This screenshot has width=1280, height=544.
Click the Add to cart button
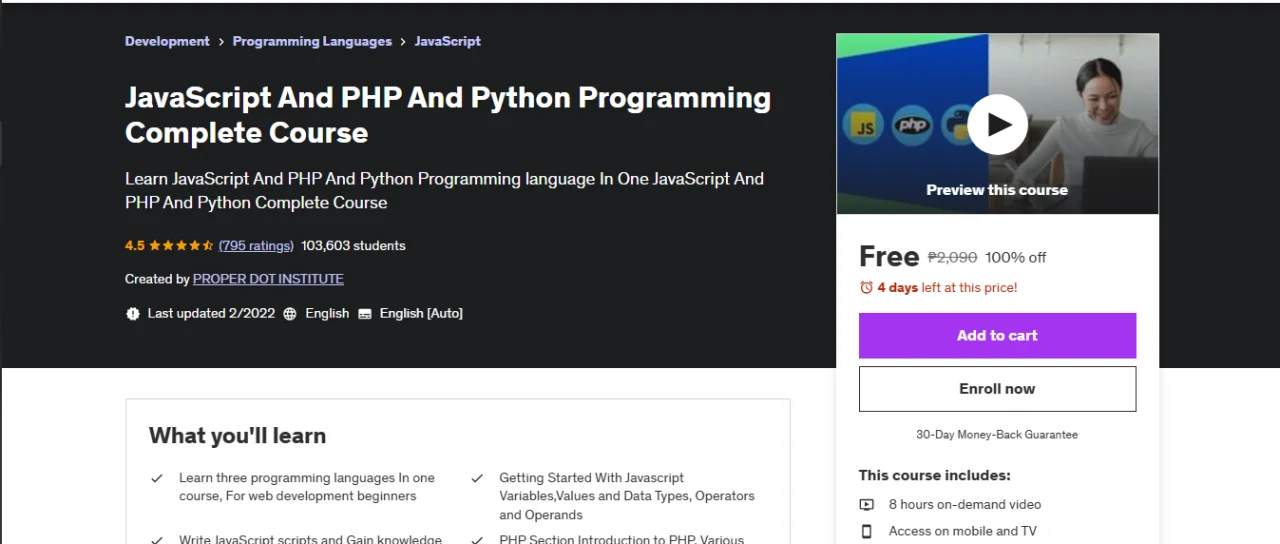pyautogui.click(x=997, y=335)
